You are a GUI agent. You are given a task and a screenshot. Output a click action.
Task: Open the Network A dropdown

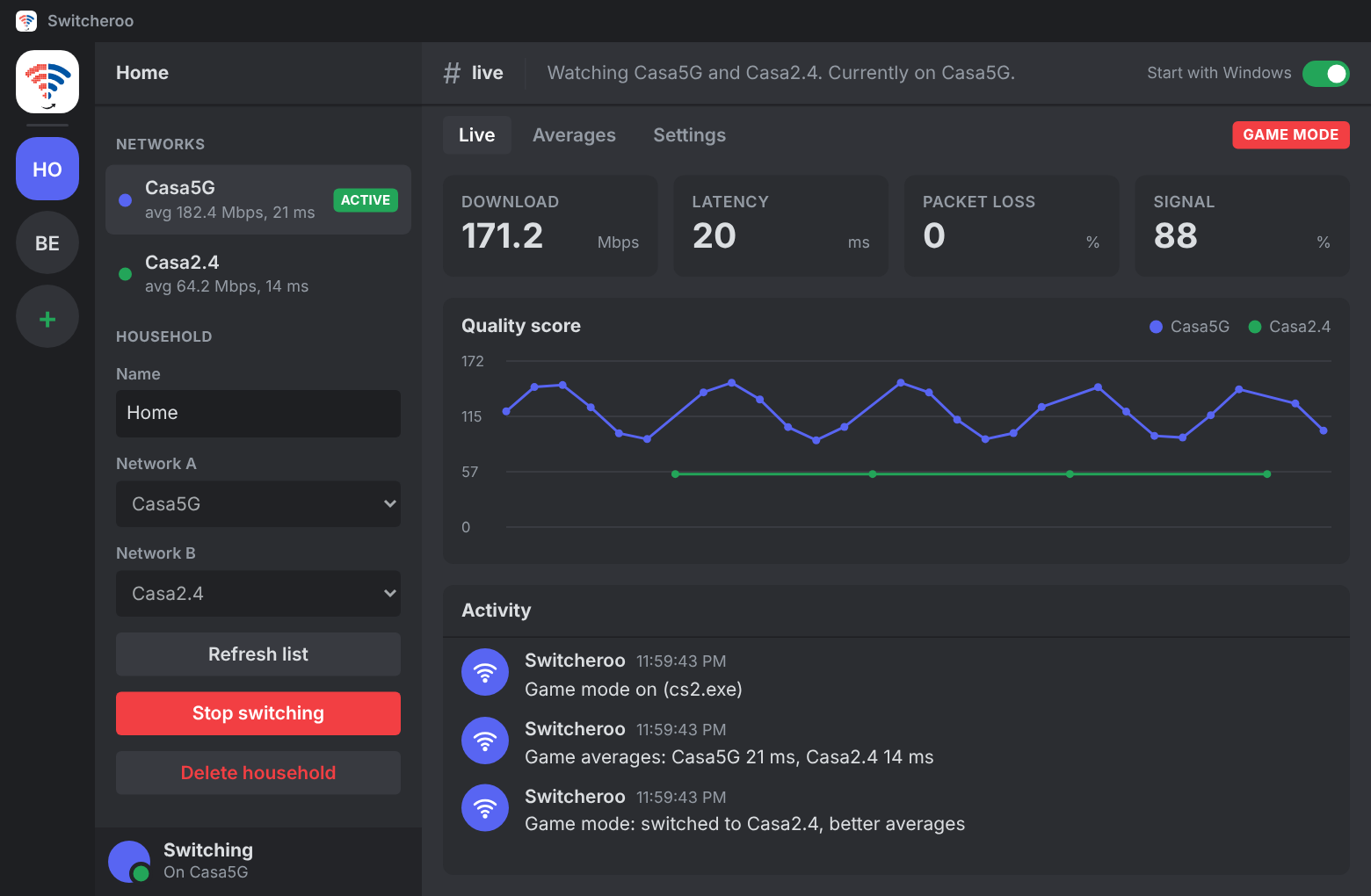(x=258, y=504)
